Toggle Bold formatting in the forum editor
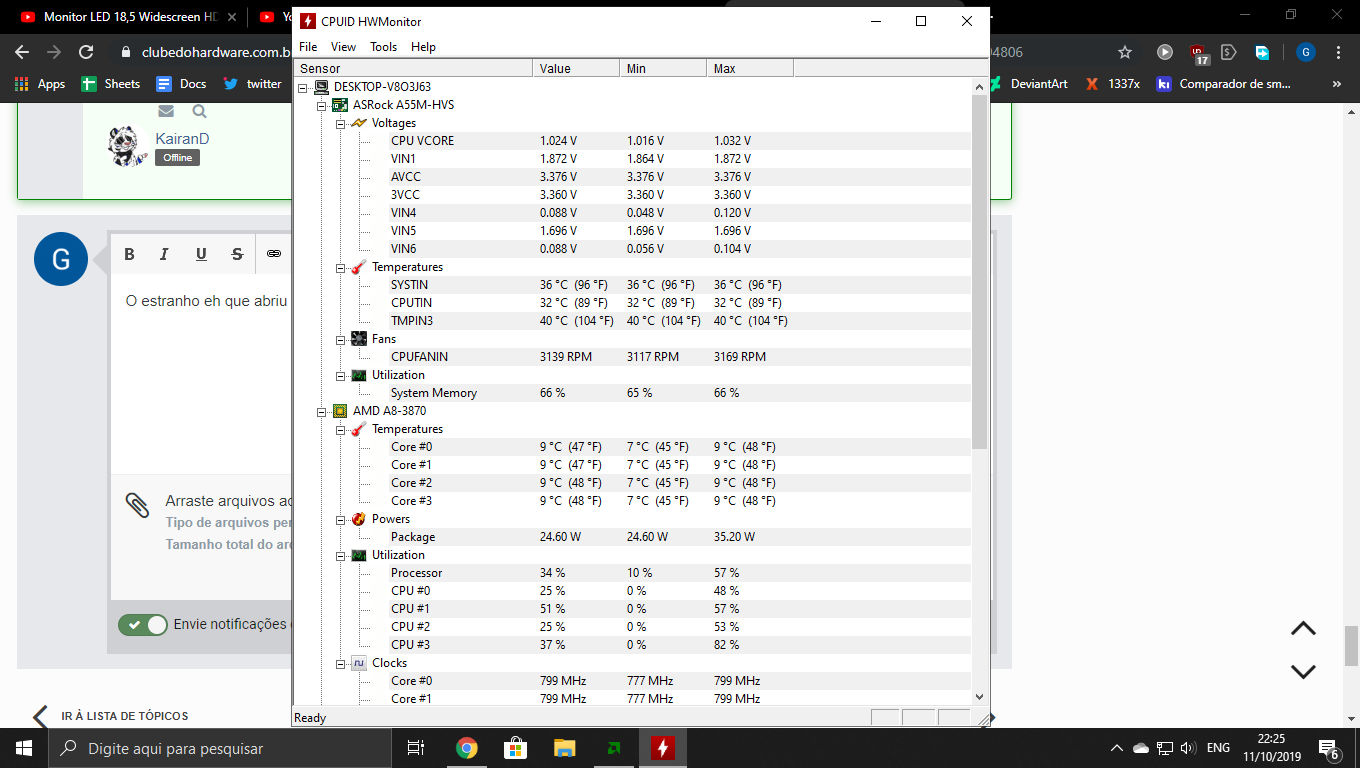Screen dimensions: 1360x768 [x=129, y=254]
